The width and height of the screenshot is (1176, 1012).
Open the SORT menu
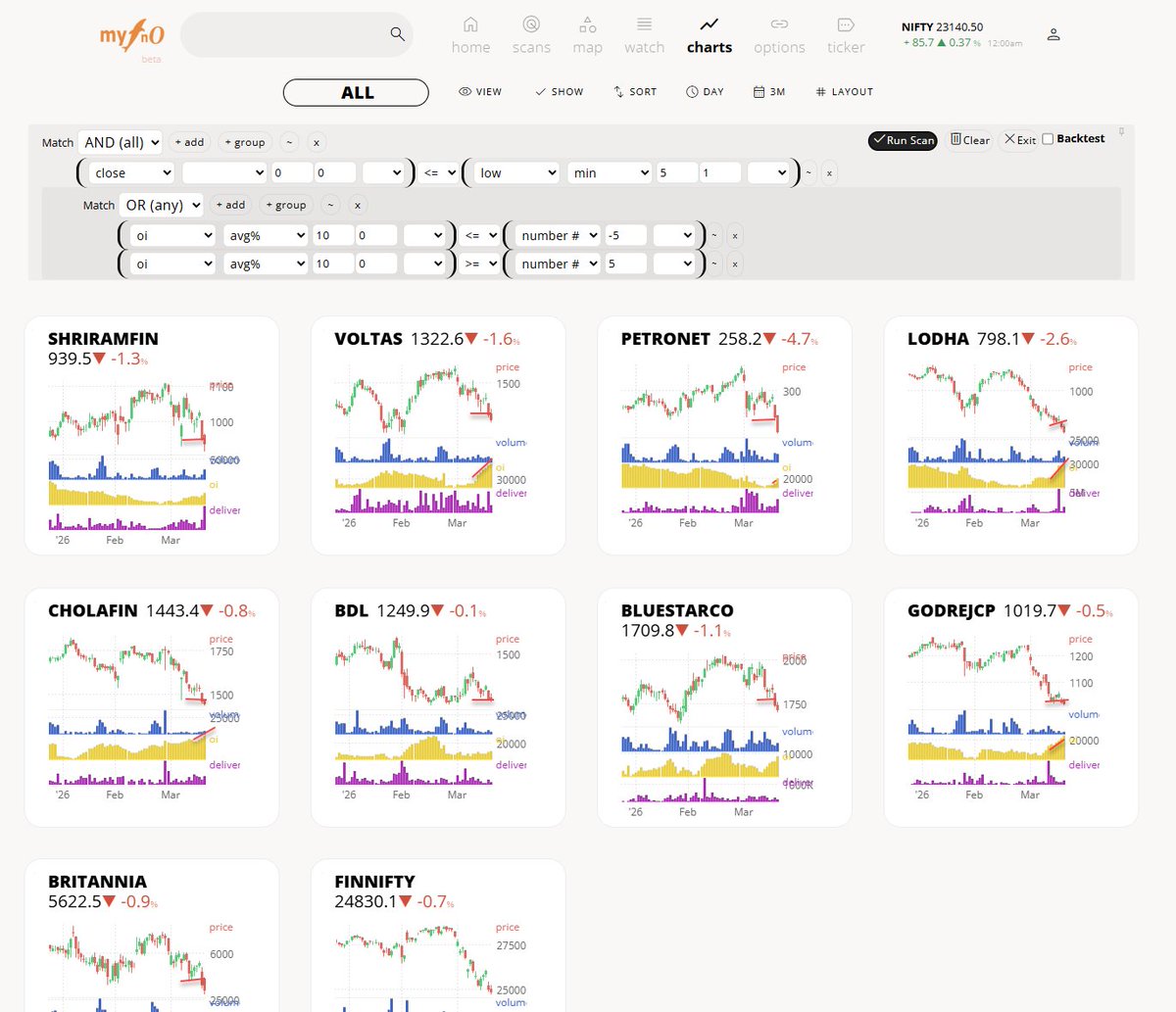[635, 92]
